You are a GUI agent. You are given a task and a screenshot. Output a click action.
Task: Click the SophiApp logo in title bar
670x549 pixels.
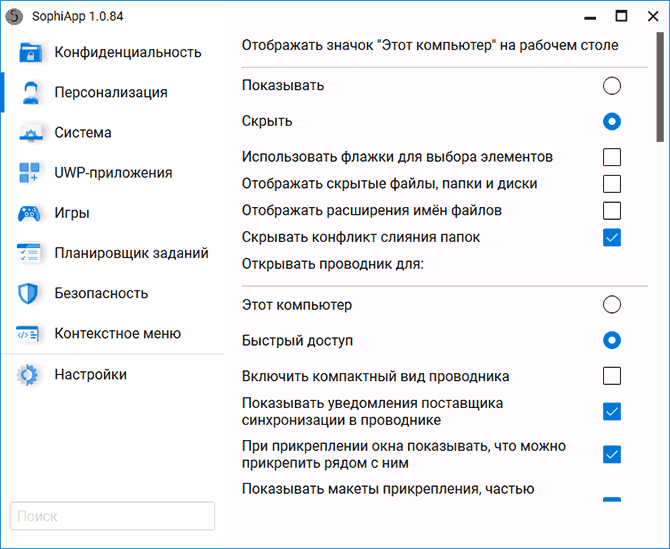tap(14, 17)
